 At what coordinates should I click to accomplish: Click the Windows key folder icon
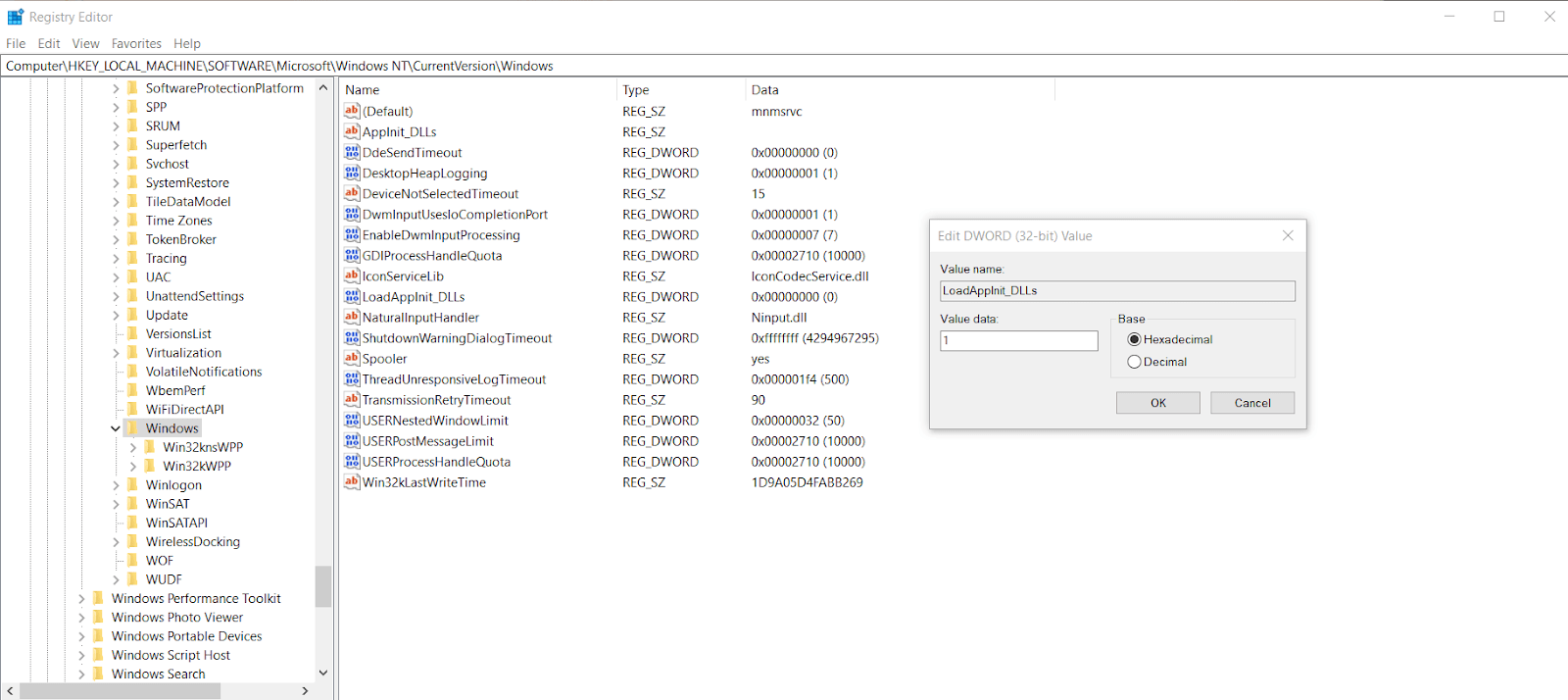point(133,427)
